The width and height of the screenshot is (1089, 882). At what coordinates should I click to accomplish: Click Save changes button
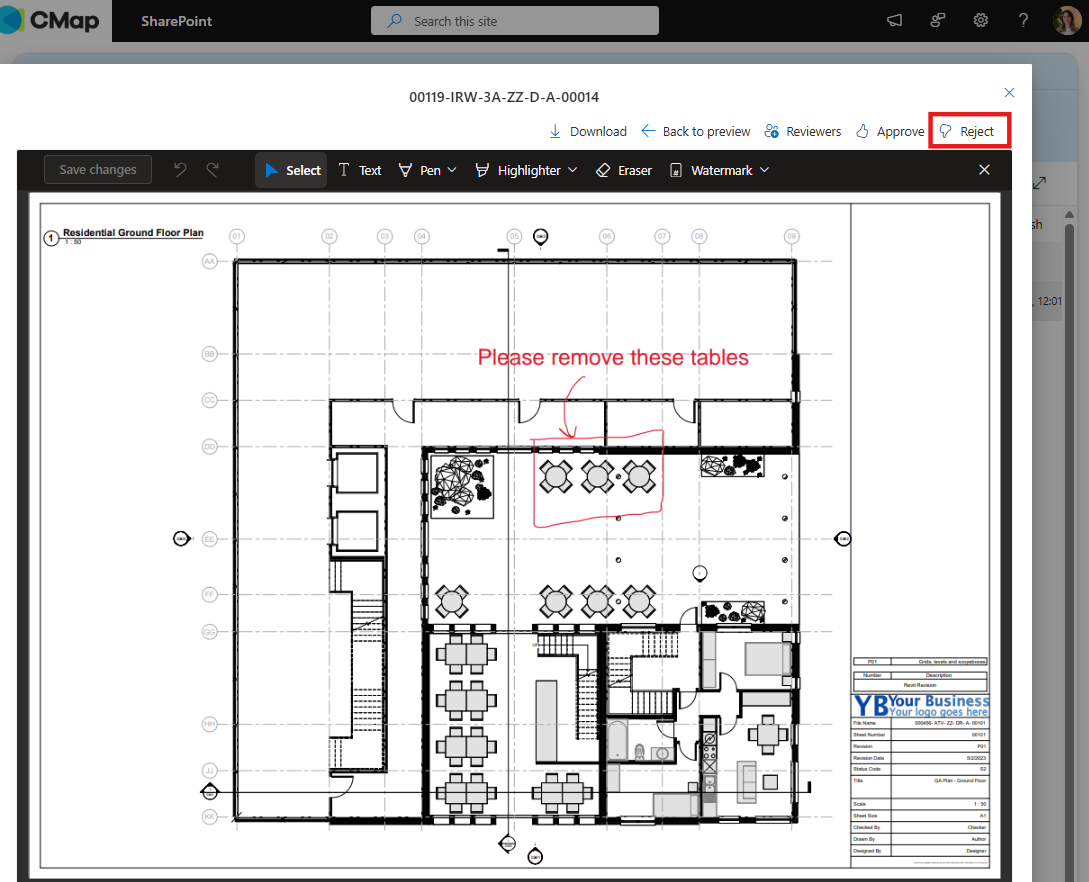[x=98, y=169]
